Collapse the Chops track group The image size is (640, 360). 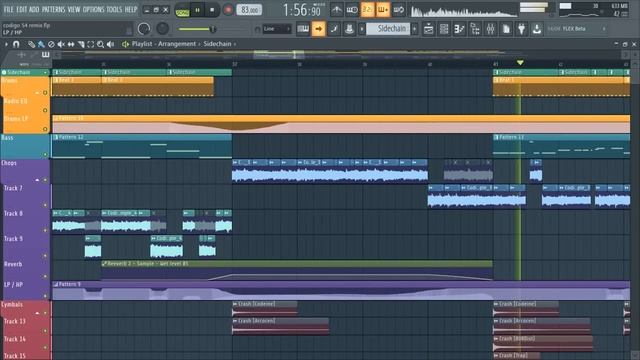(x=37, y=180)
